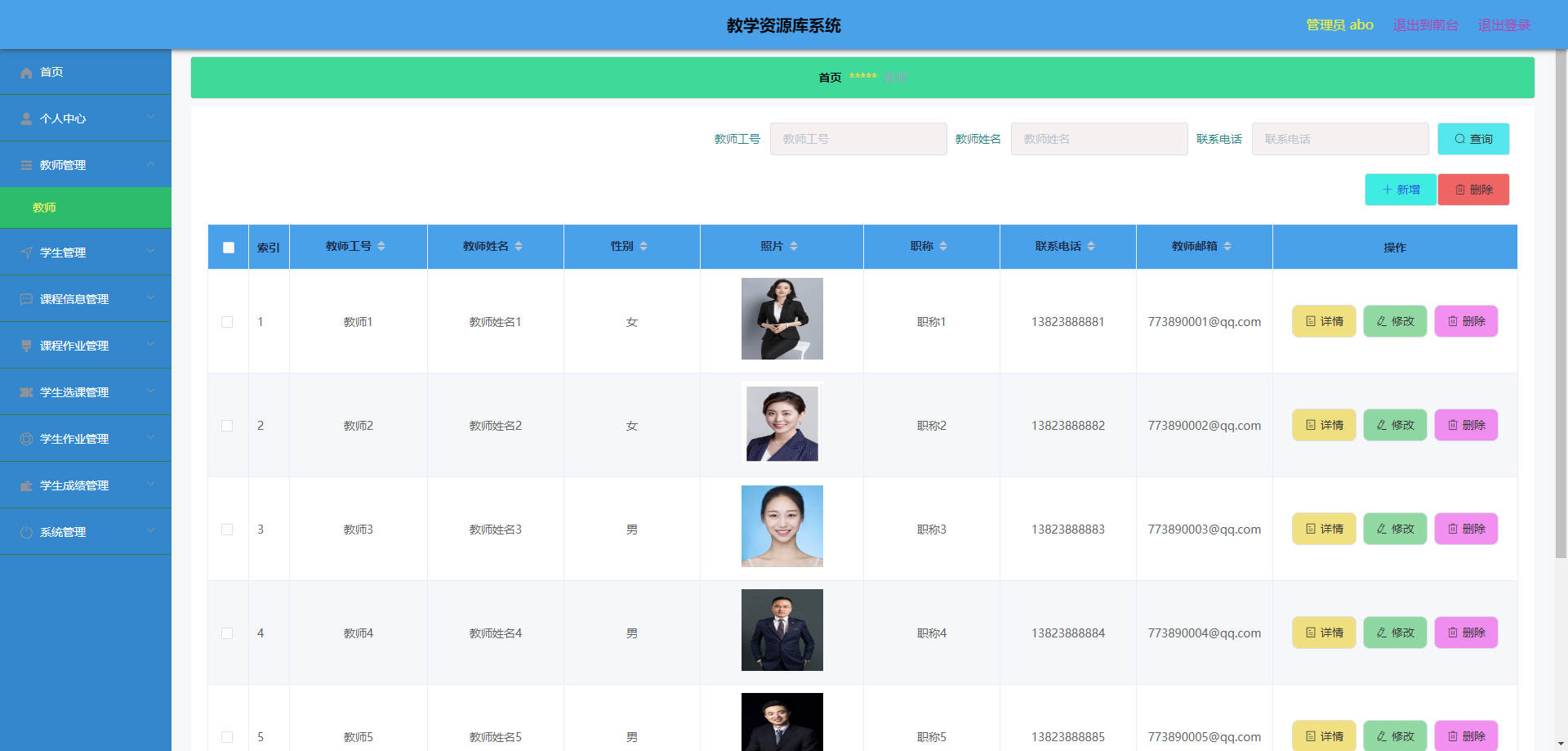
Task: Click the camera icon beside 学生选课管理
Action: pos(26,393)
